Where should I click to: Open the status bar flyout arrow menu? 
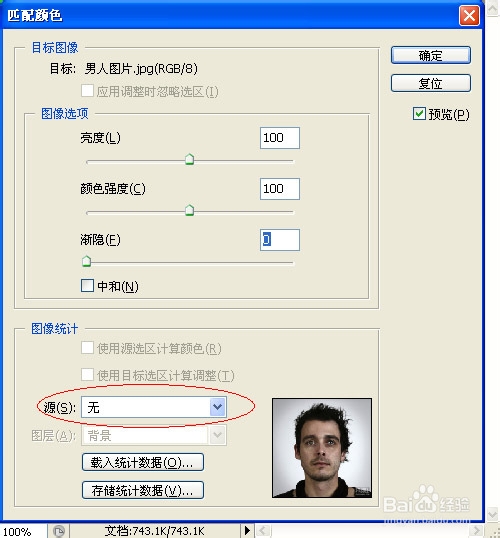tap(247, 531)
